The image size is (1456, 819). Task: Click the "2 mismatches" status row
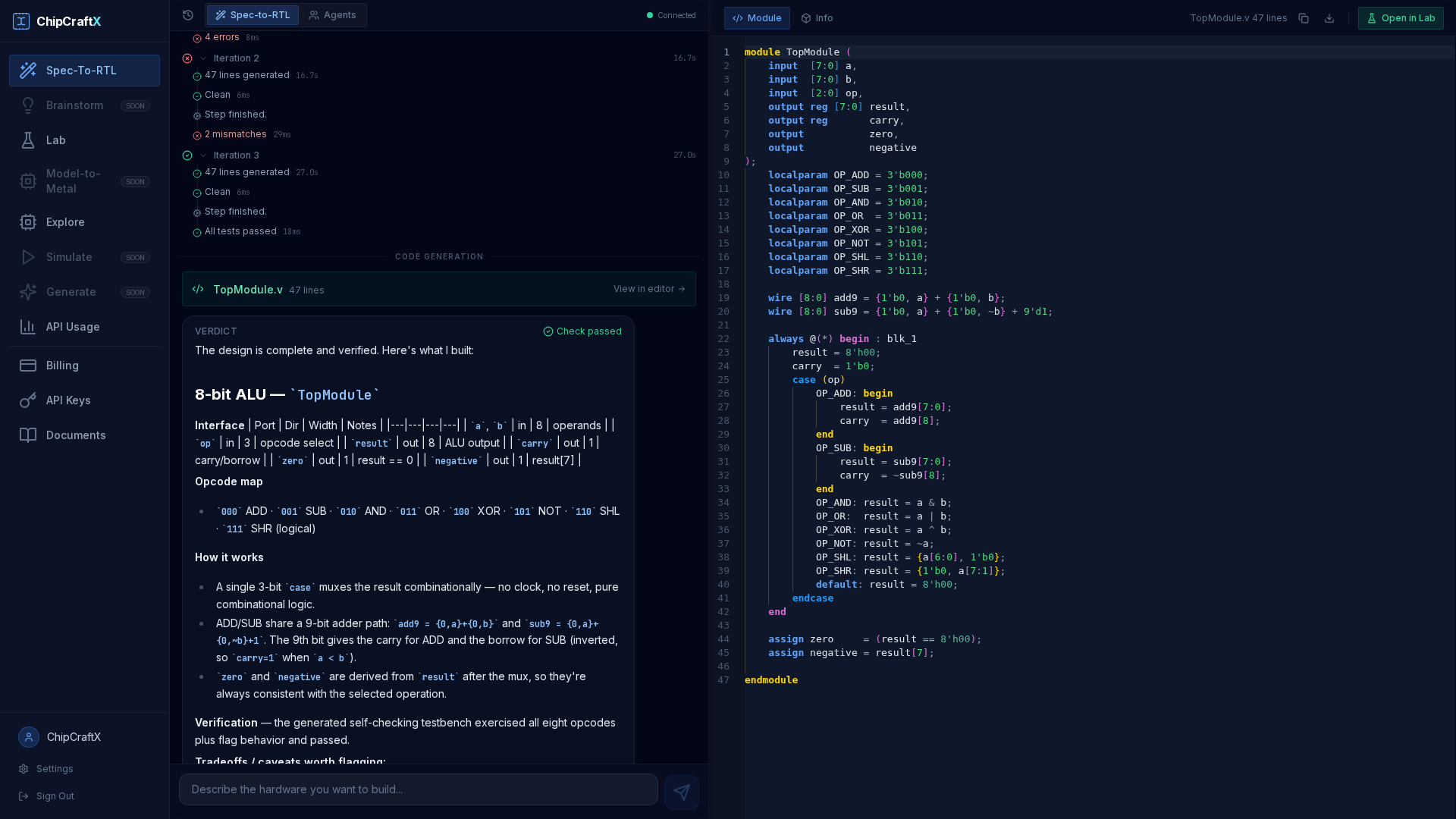241,134
